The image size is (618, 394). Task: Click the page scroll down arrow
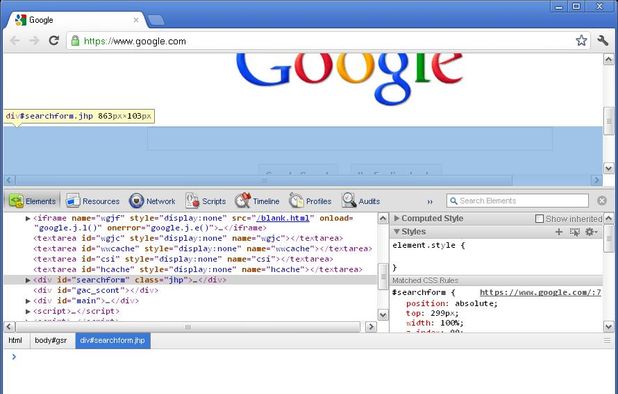[x=609, y=168]
